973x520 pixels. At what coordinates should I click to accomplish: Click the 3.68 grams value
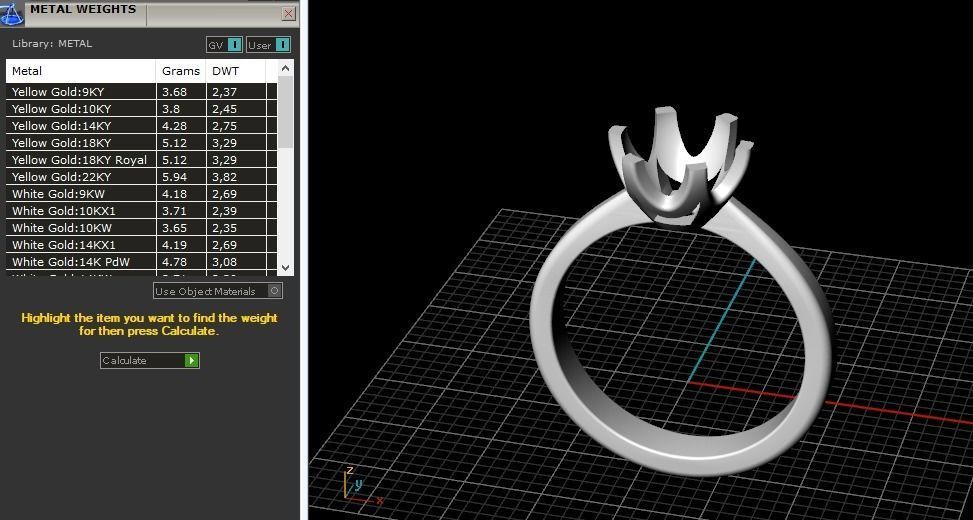[174, 92]
